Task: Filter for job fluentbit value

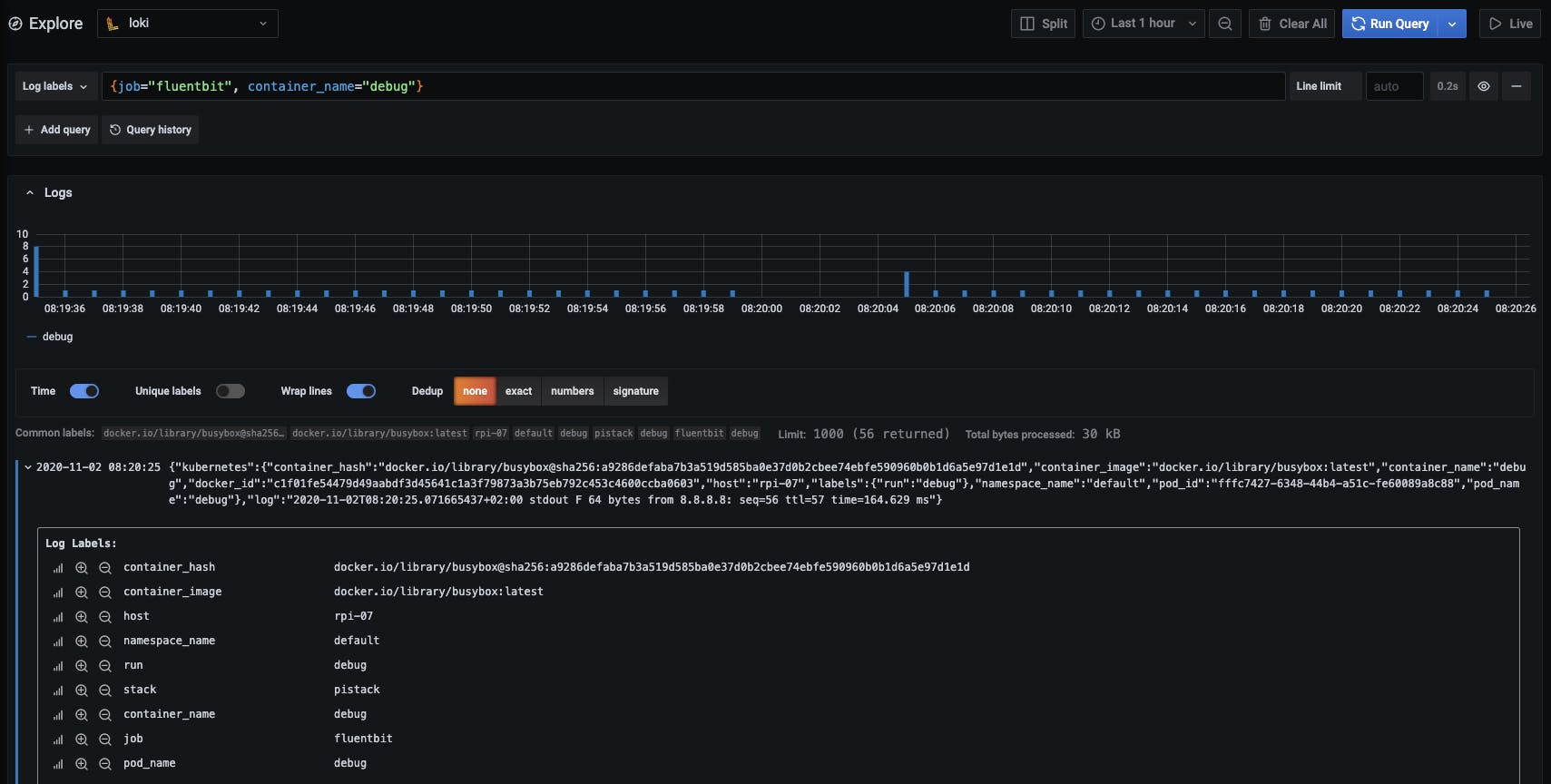Action: [82, 740]
